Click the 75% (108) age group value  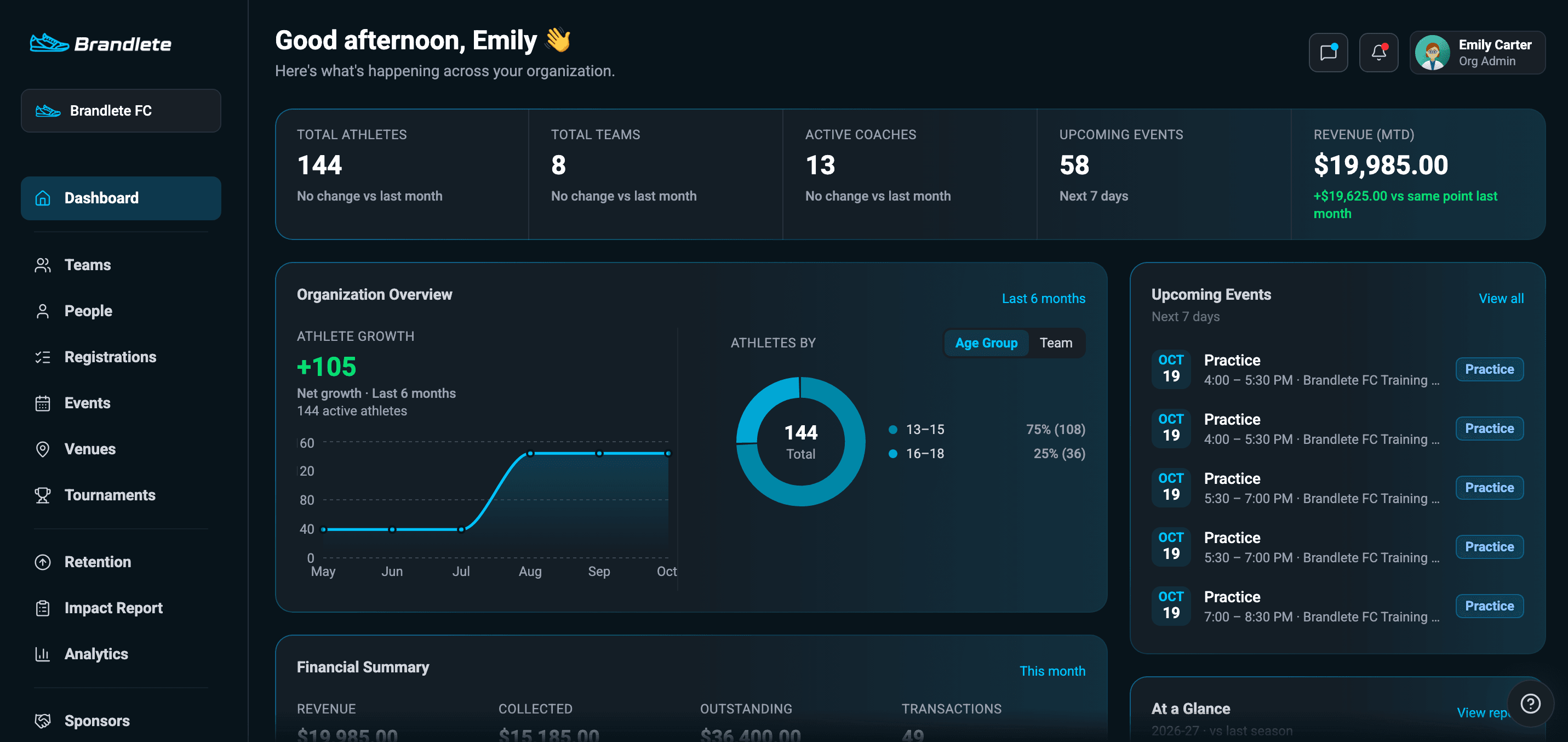click(x=1055, y=430)
